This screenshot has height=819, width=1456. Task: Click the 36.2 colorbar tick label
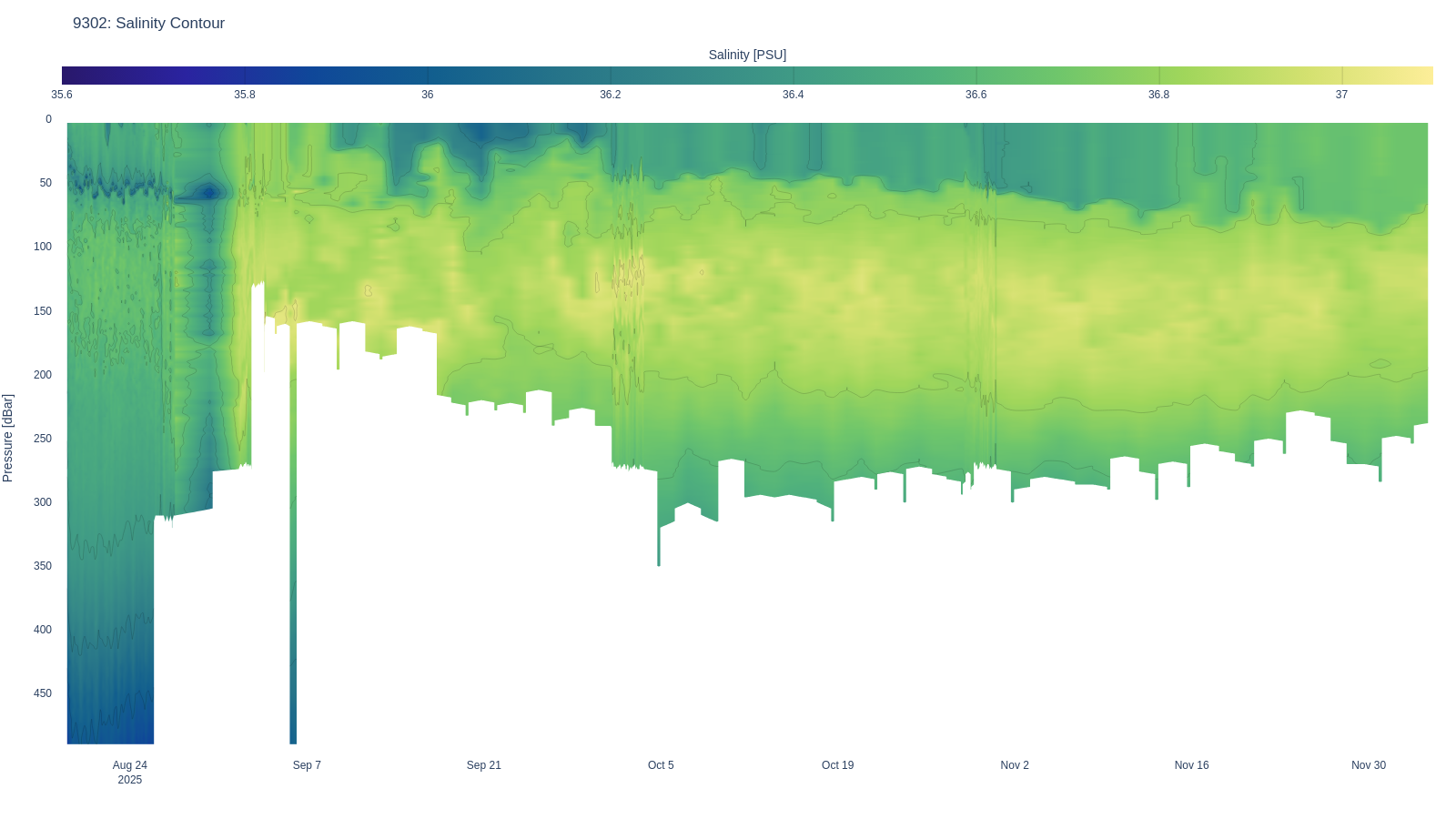point(610,95)
